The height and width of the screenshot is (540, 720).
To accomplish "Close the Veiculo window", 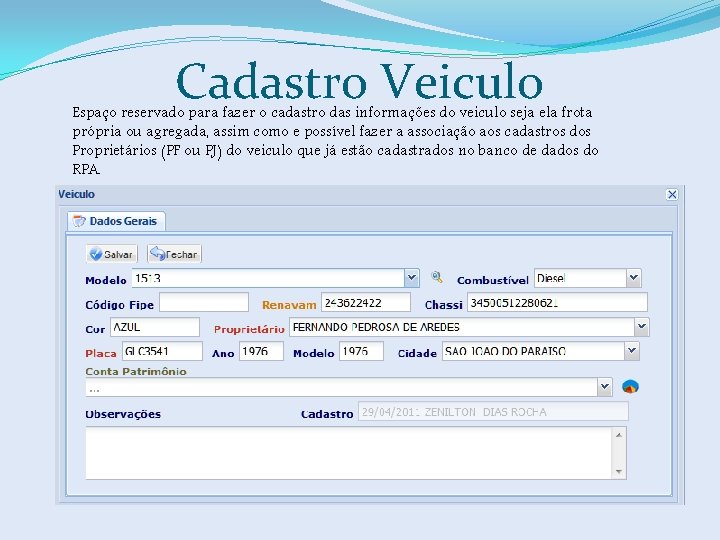I will 672,195.
